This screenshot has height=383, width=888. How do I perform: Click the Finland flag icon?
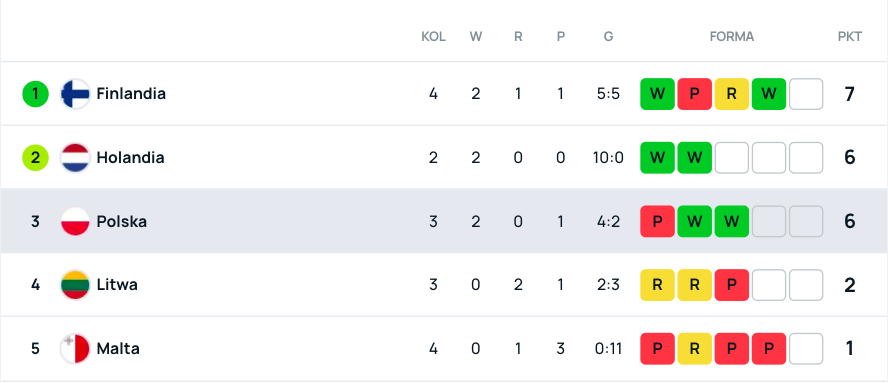(x=75, y=93)
